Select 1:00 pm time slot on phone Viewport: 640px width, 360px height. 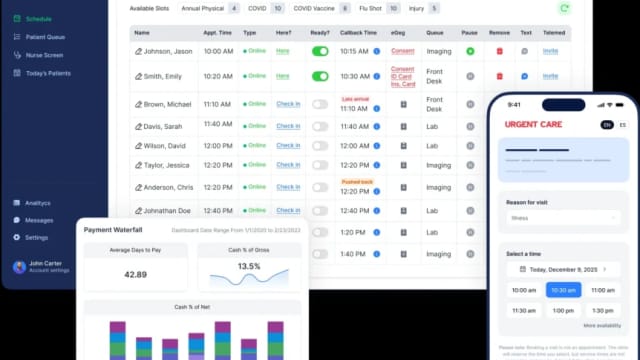(x=563, y=311)
